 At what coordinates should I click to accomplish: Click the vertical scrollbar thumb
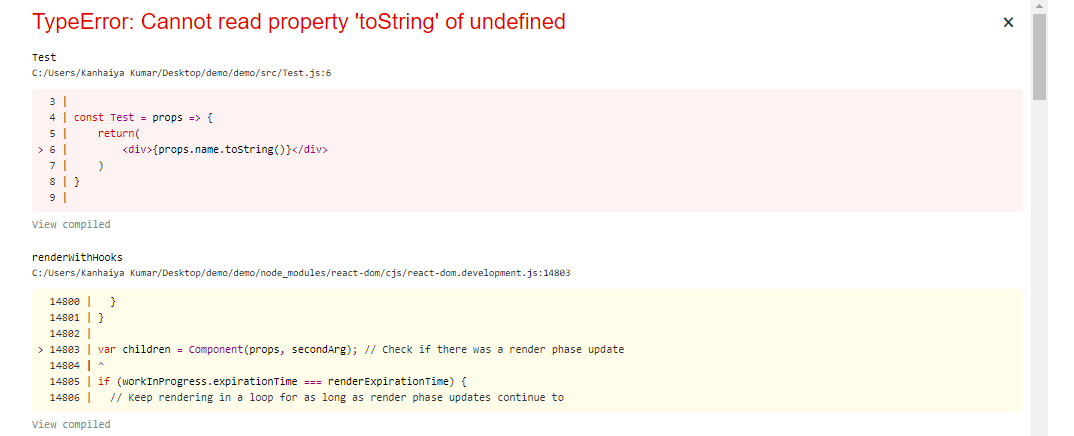1040,57
